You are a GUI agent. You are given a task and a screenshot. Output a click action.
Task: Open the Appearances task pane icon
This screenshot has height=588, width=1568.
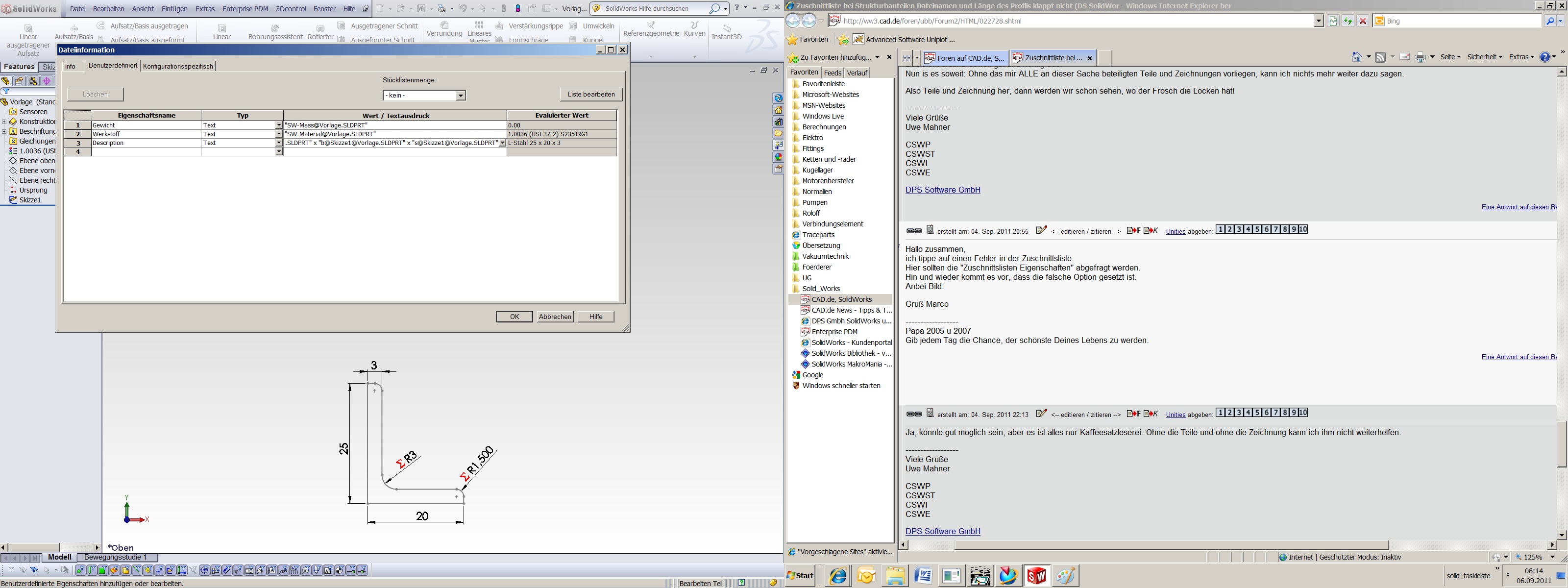[779, 156]
